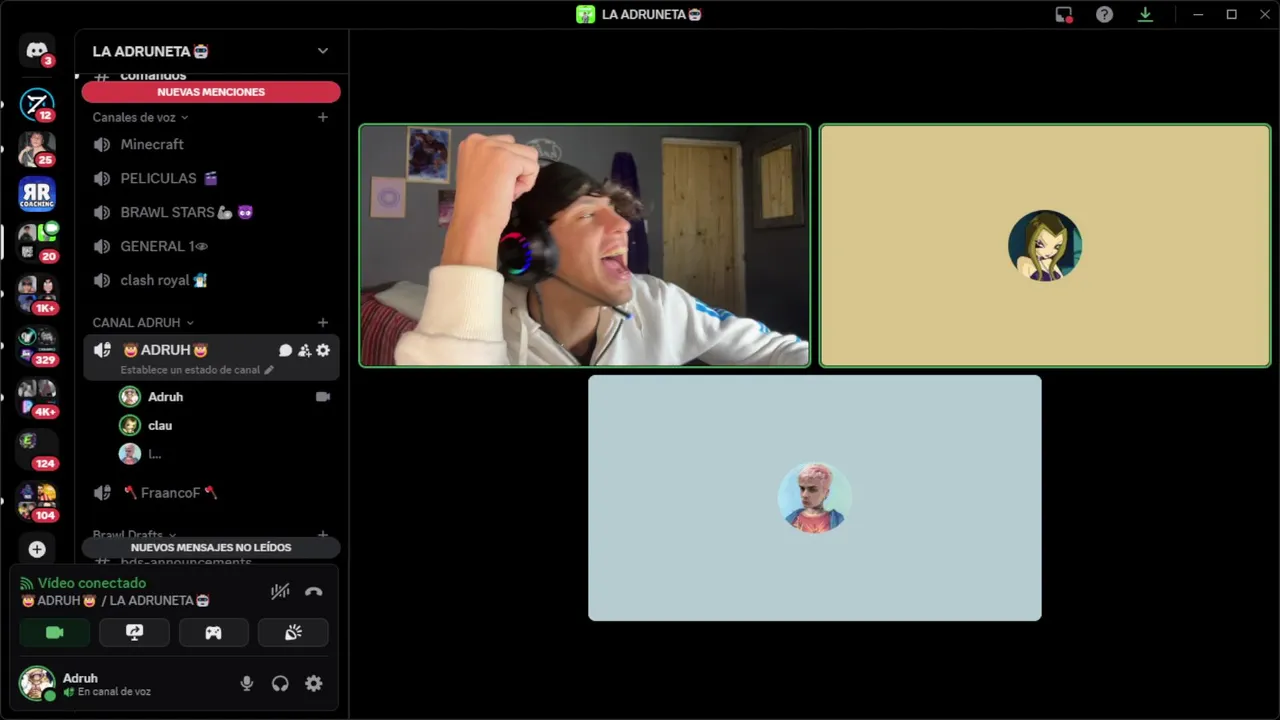The height and width of the screenshot is (720, 1280).
Task: Join the PELICULAS voice channel
Action: click(211, 178)
